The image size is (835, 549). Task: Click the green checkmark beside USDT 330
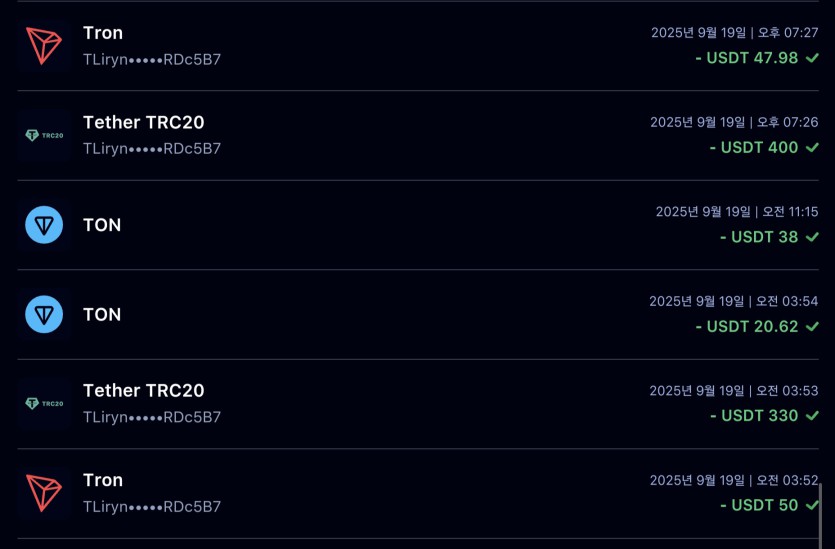tap(812, 415)
